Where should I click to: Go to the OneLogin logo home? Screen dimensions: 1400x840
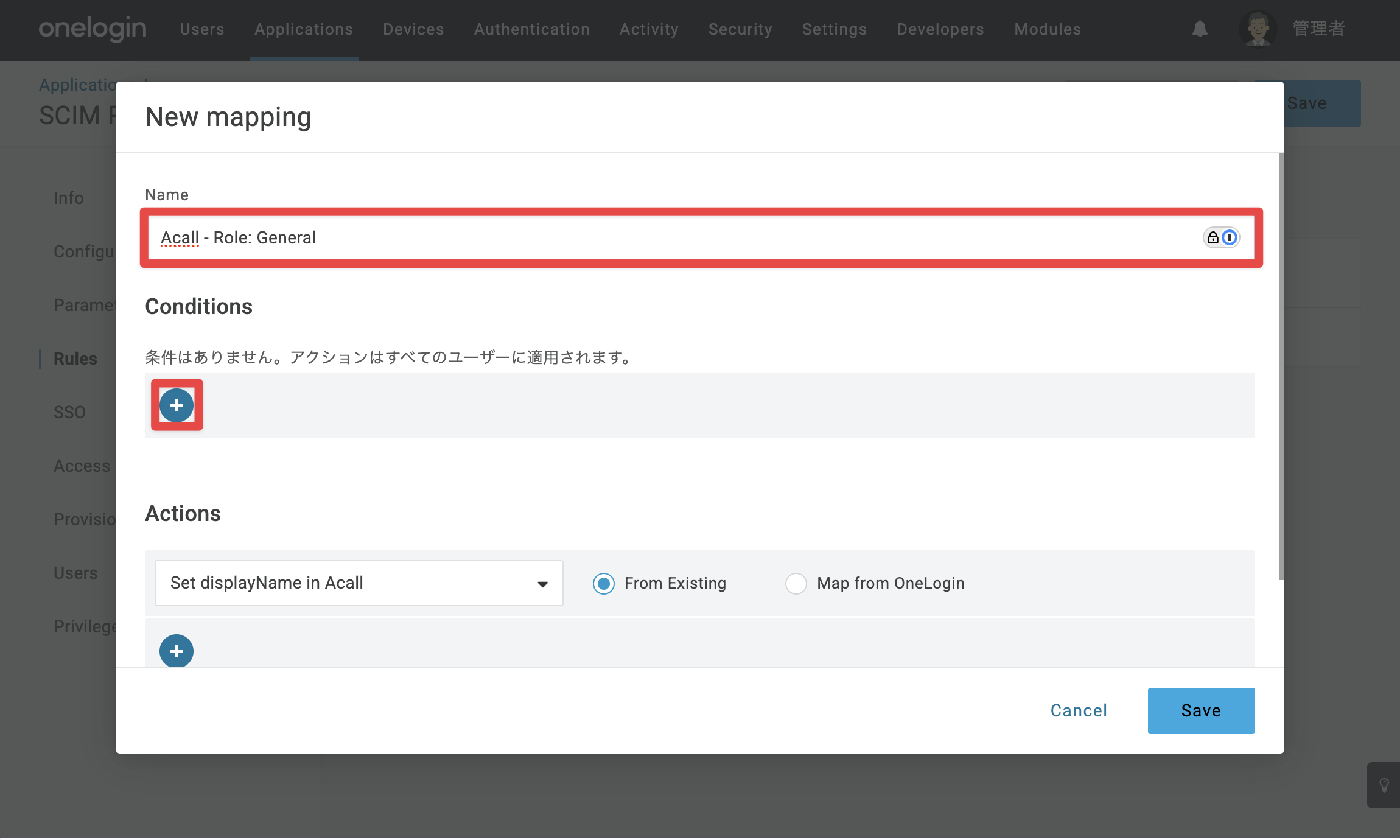point(93,29)
